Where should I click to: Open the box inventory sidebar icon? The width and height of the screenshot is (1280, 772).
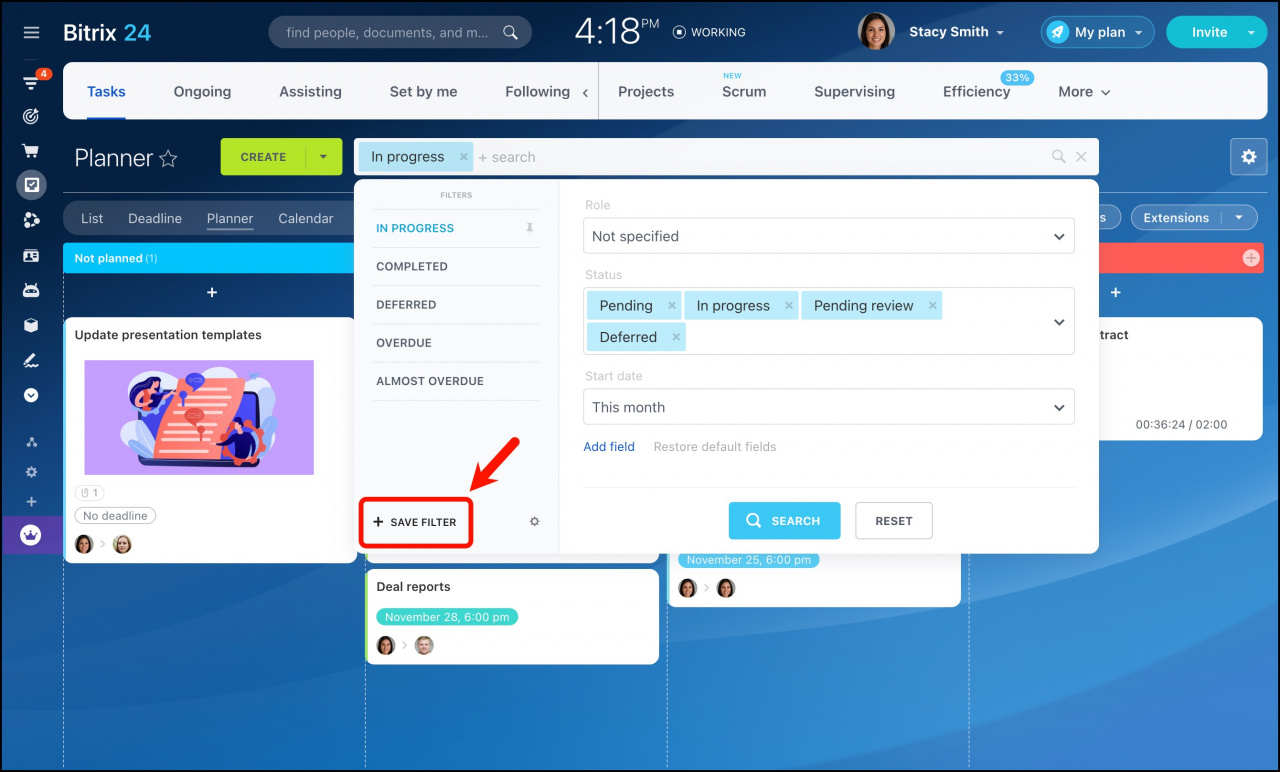coord(31,325)
